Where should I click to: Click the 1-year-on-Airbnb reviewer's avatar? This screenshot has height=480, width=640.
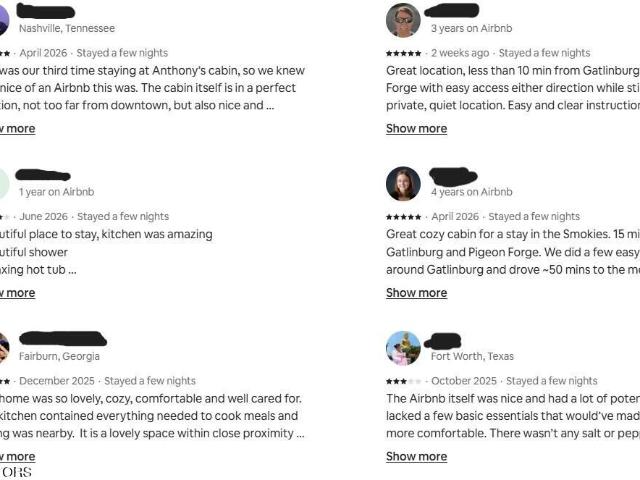[x=4, y=184]
